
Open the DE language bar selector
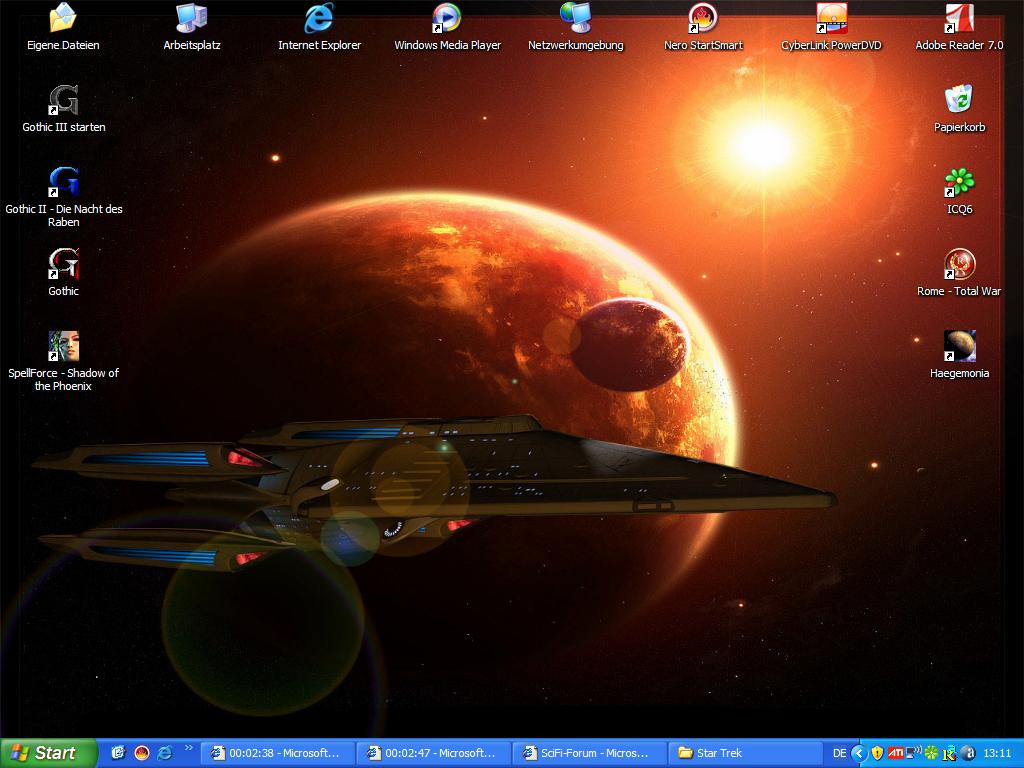(x=839, y=753)
